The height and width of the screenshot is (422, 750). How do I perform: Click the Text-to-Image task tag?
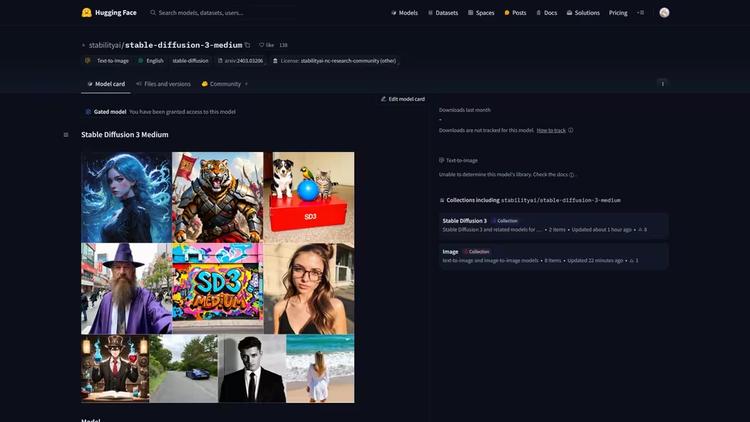coord(109,61)
